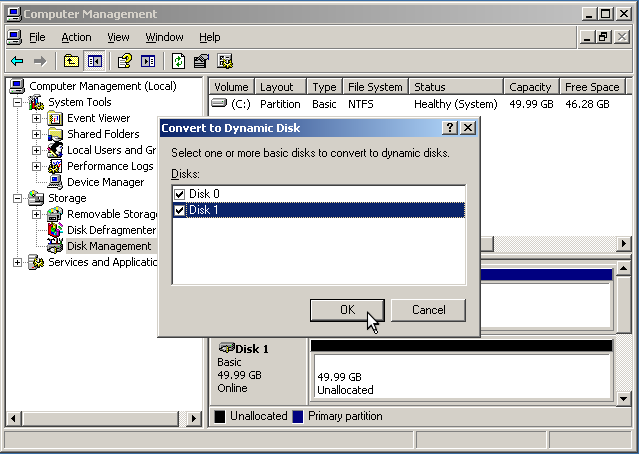
Task: Click the System Tools icon
Action: coord(36,102)
